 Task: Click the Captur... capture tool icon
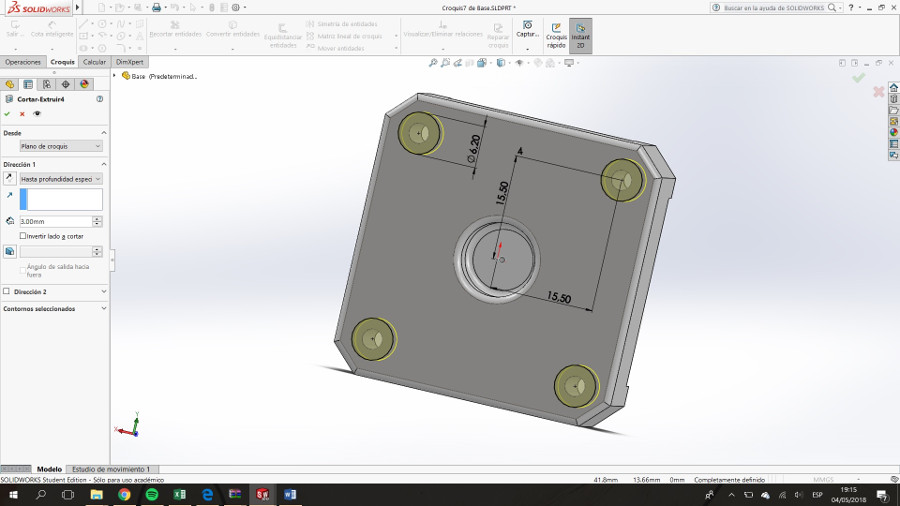(x=527, y=29)
